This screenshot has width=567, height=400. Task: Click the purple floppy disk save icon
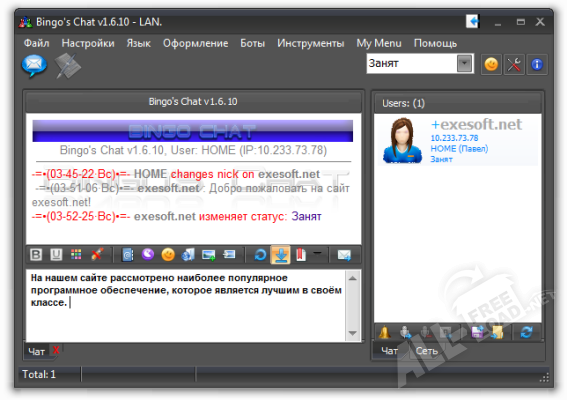(477, 332)
